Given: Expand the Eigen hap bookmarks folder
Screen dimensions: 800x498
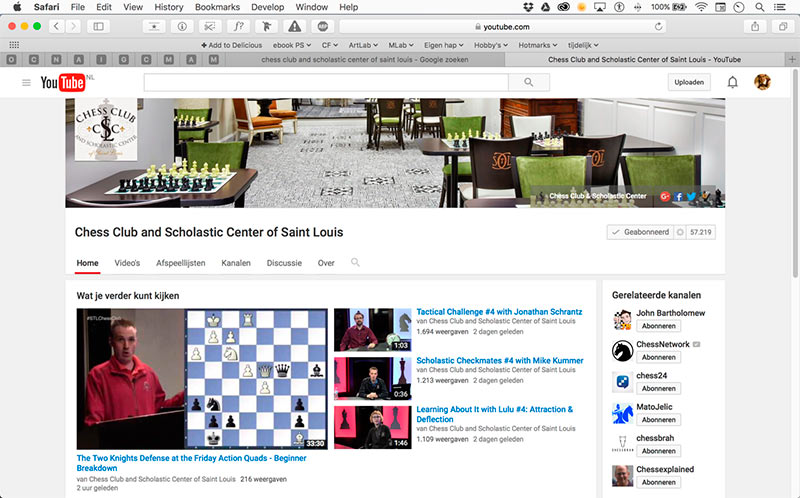Looking at the screenshot, I should (444, 45).
